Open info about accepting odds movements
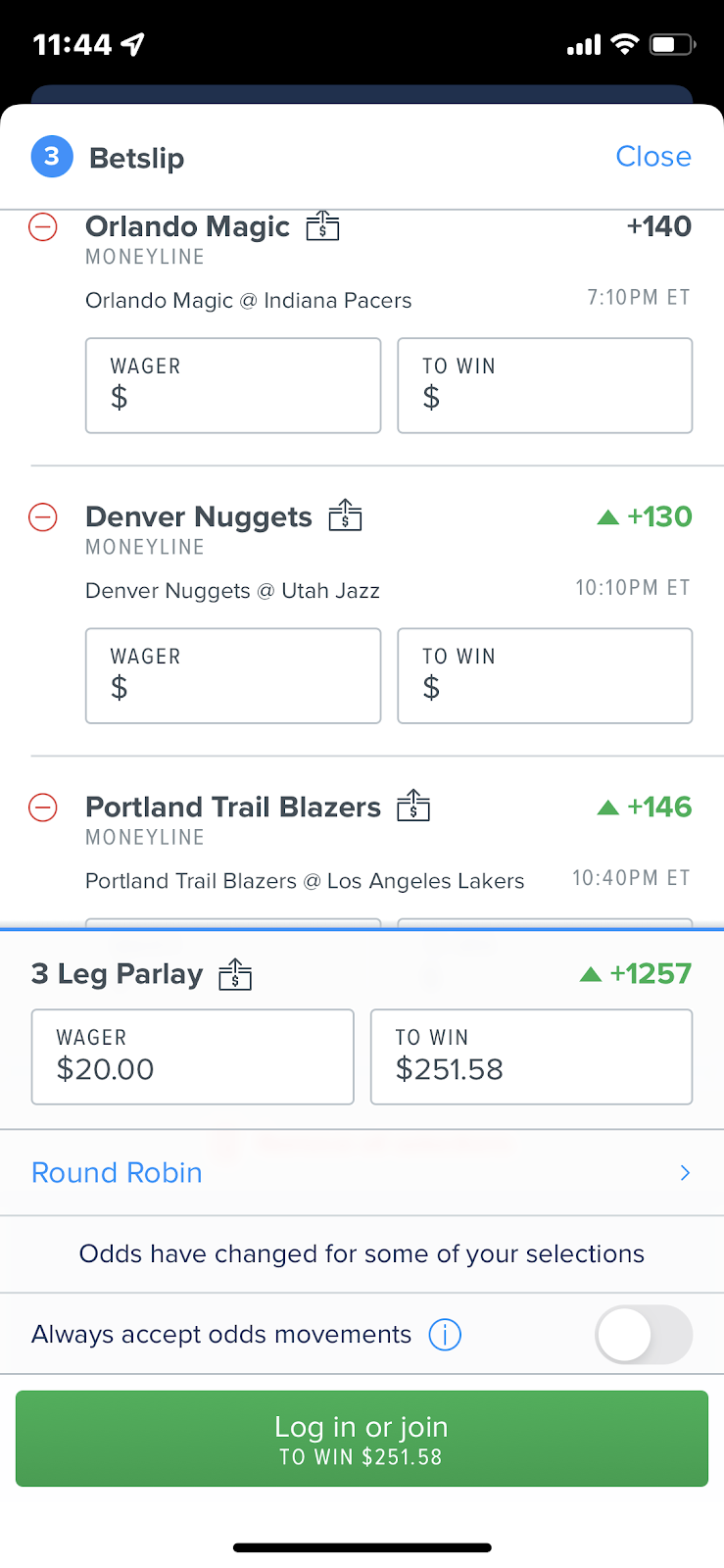The image size is (724, 1568). click(x=445, y=1335)
